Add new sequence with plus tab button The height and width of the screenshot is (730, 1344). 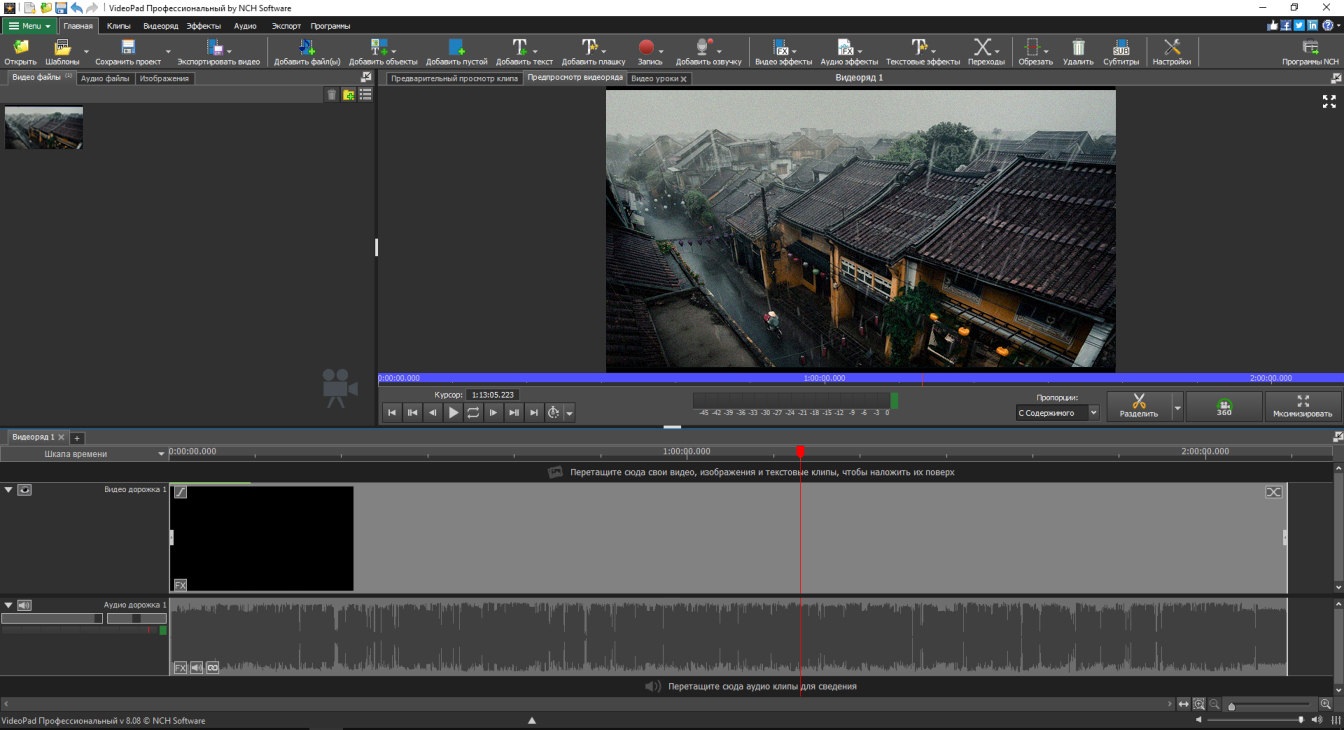point(77,438)
